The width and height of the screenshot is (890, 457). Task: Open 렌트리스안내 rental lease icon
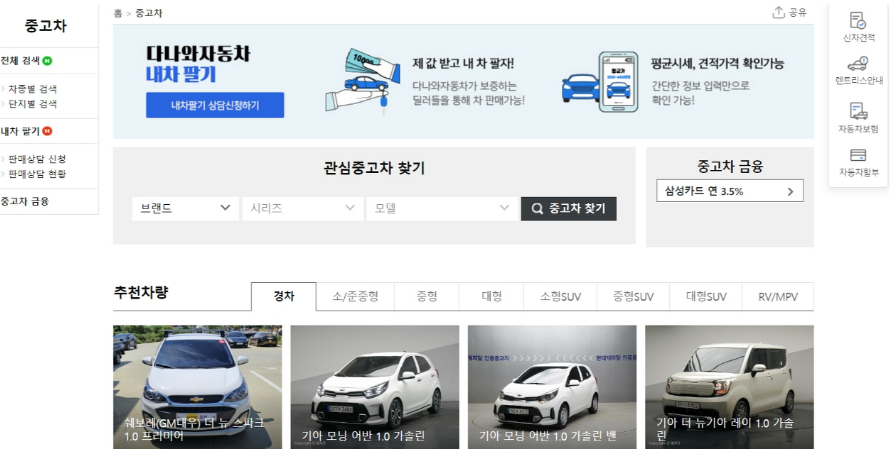point(858,64)
